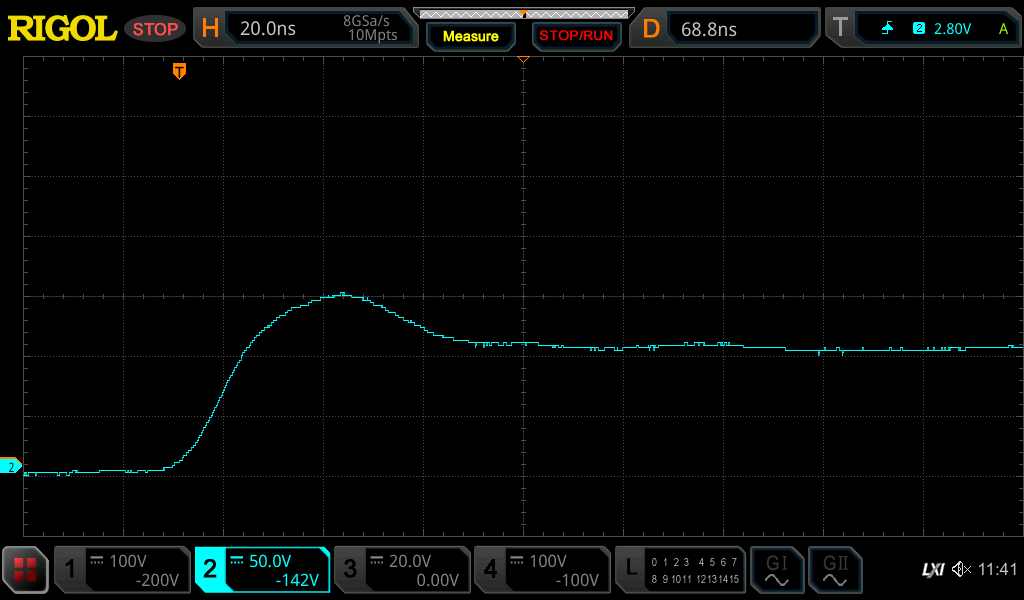Toggle channel 3 on
Screen dimensions: 1024x600
[x=350, y=569]
